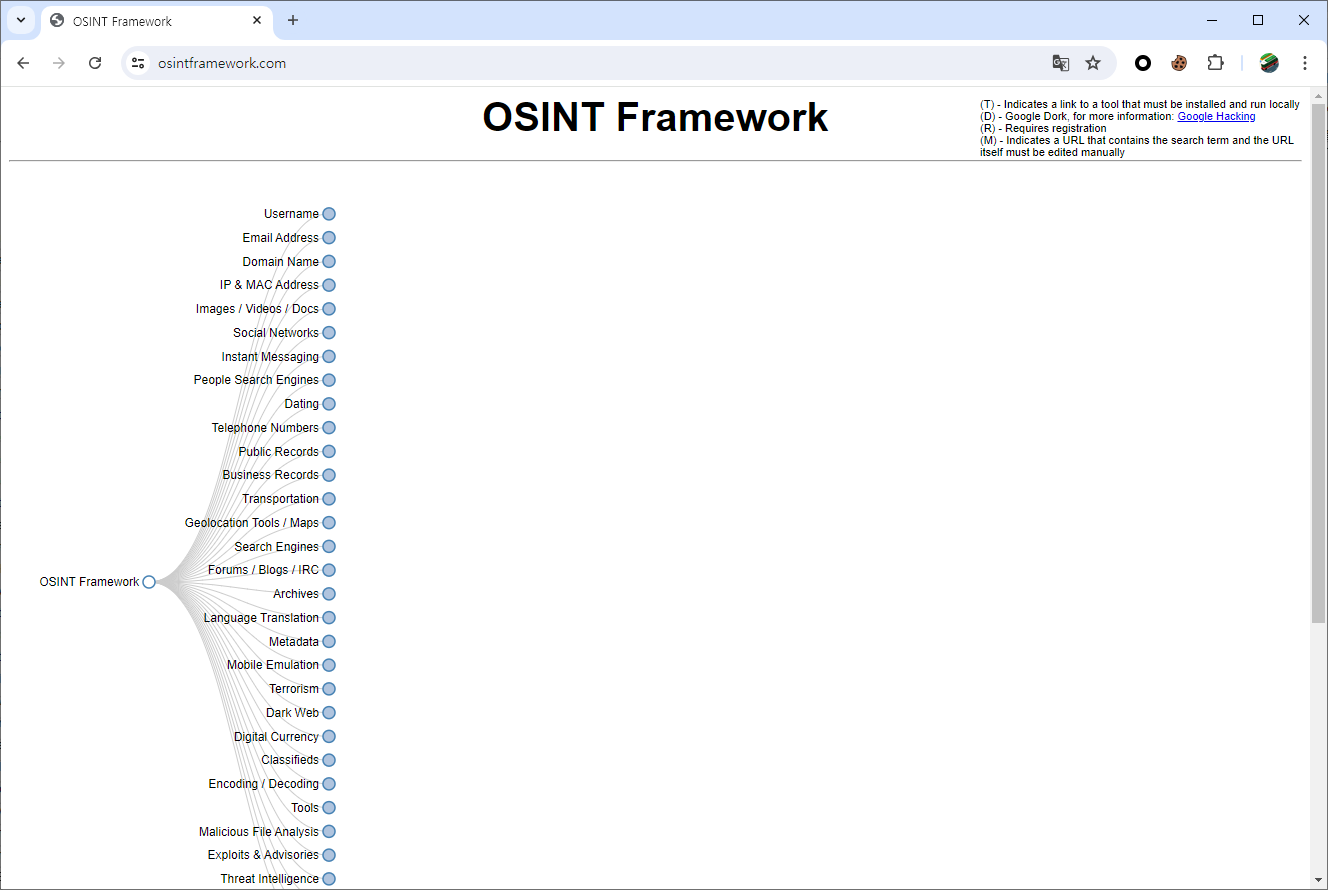This screenshot has height=890, width=1328.
Task: Expand the IP & MAC Address node circle
Action: click(329, 285)
